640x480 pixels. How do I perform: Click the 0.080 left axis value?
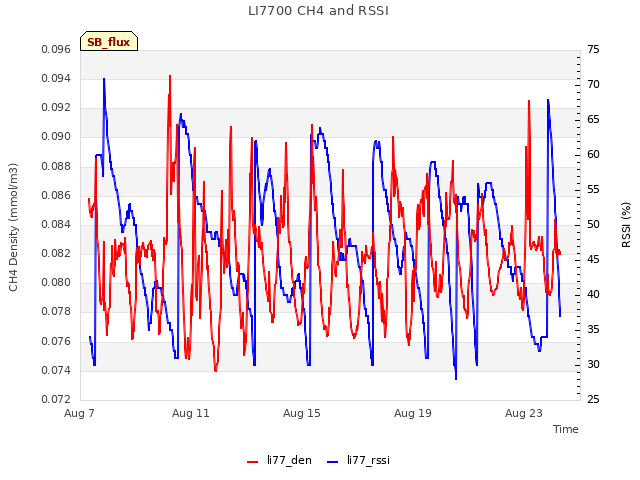click(x=56, y=282)
